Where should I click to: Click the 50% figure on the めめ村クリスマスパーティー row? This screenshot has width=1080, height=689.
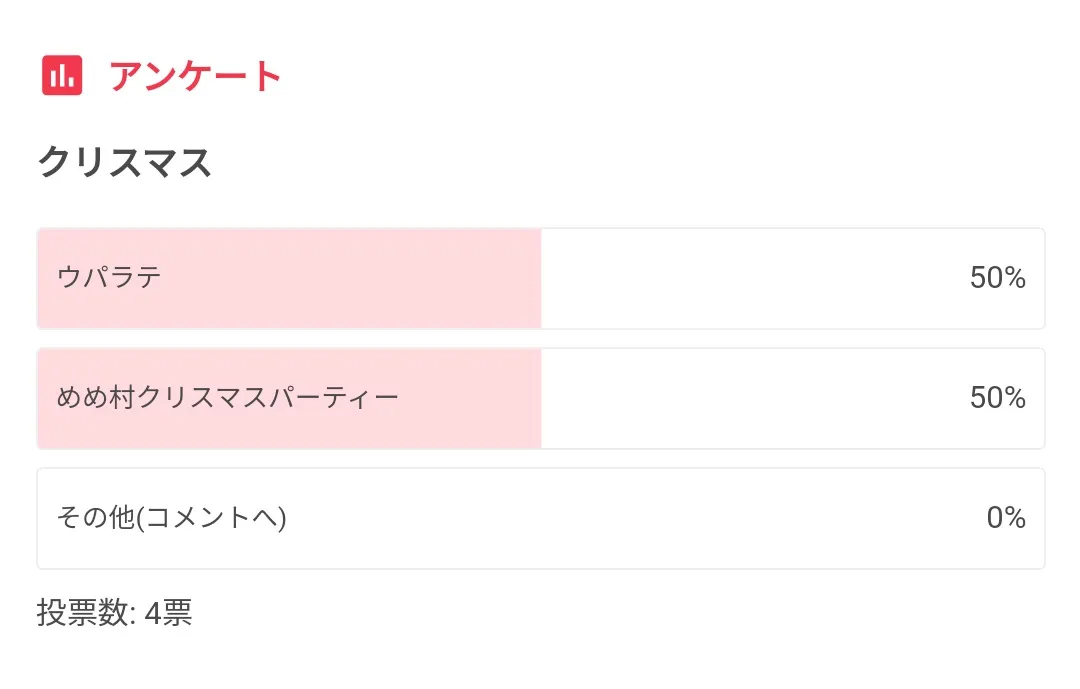(x=997, y=398)
